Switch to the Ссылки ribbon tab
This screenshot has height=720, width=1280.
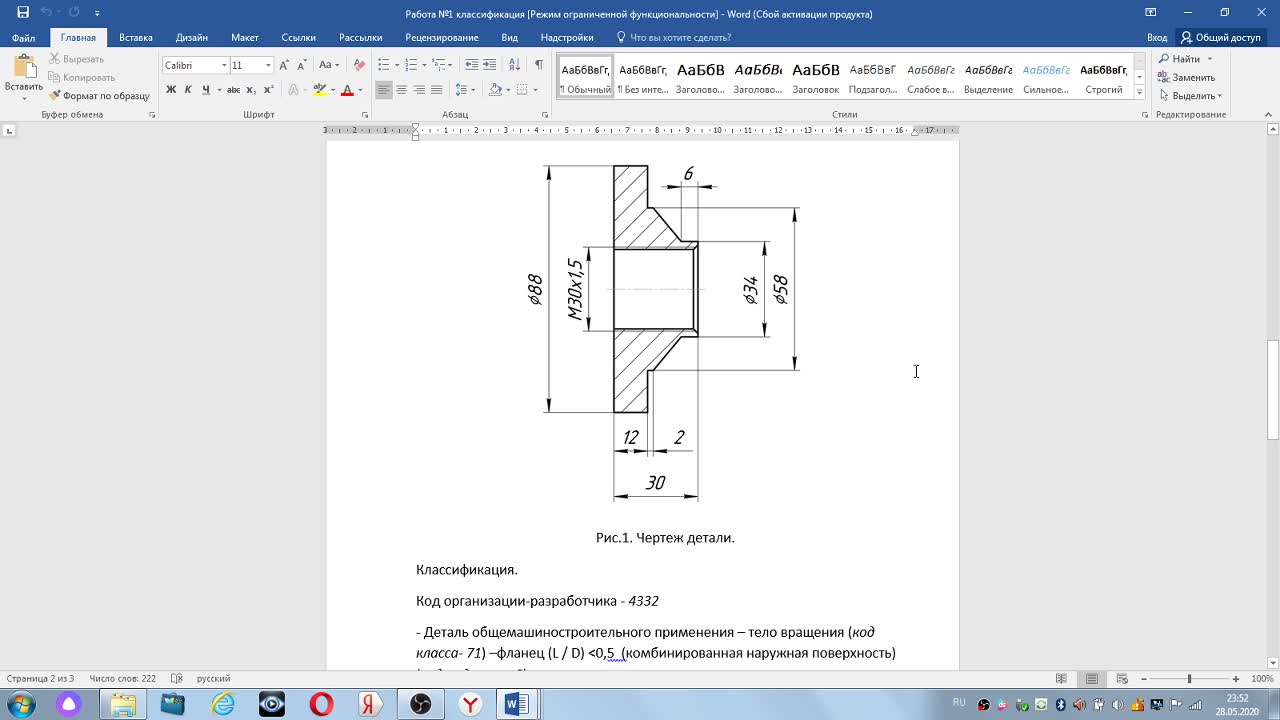tap(298, 38)
